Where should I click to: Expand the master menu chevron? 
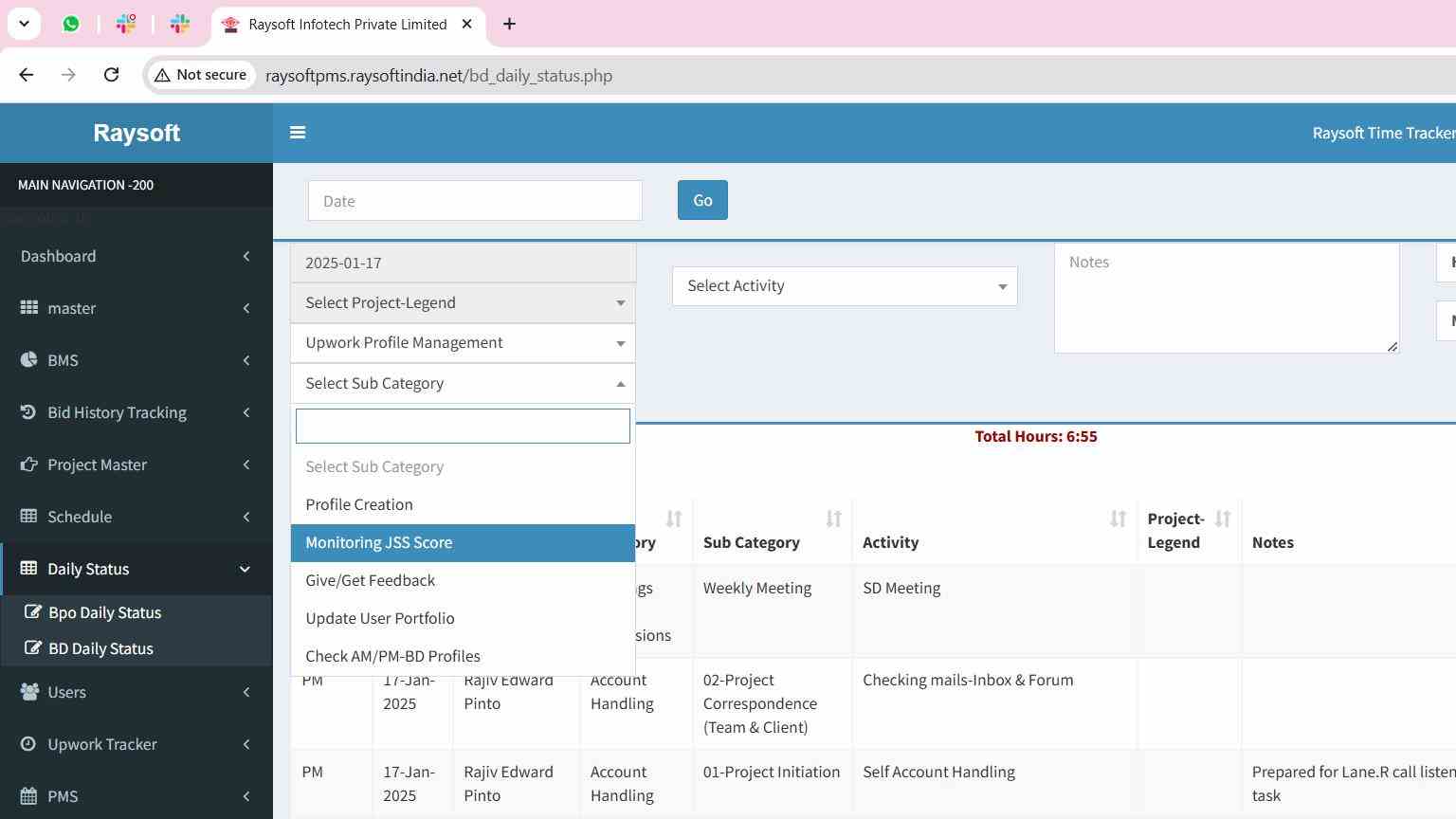[x=246, y=308]
